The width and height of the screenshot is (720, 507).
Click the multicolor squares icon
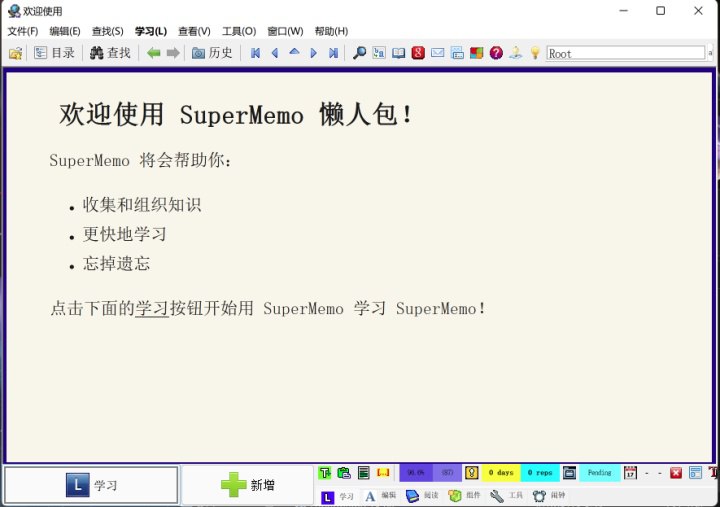pyautogui.click(x=477, y=53)
